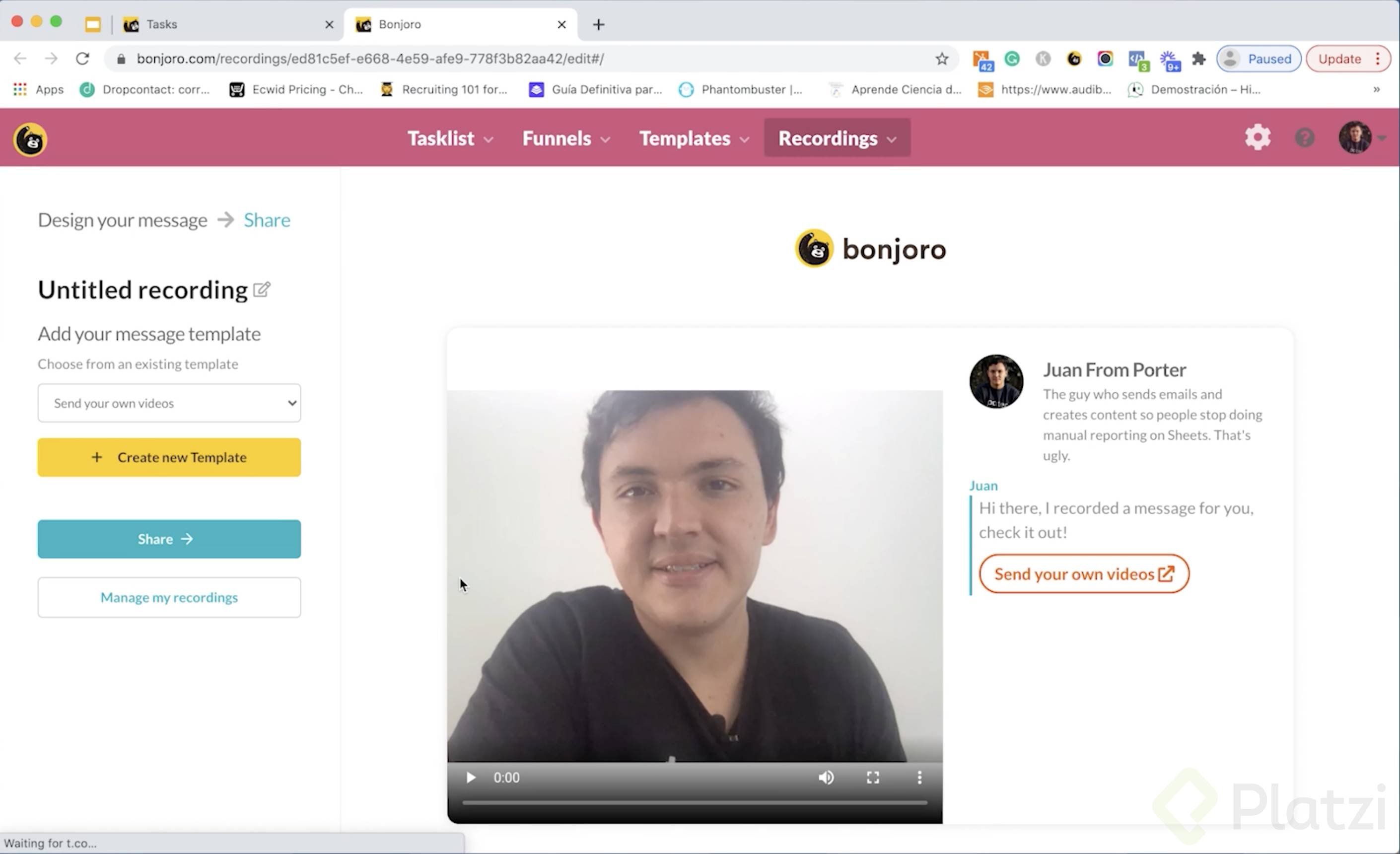The width and height of the screenshot is (1400, 854).
Task: Open a new browser tab
Action: (598, 24)
